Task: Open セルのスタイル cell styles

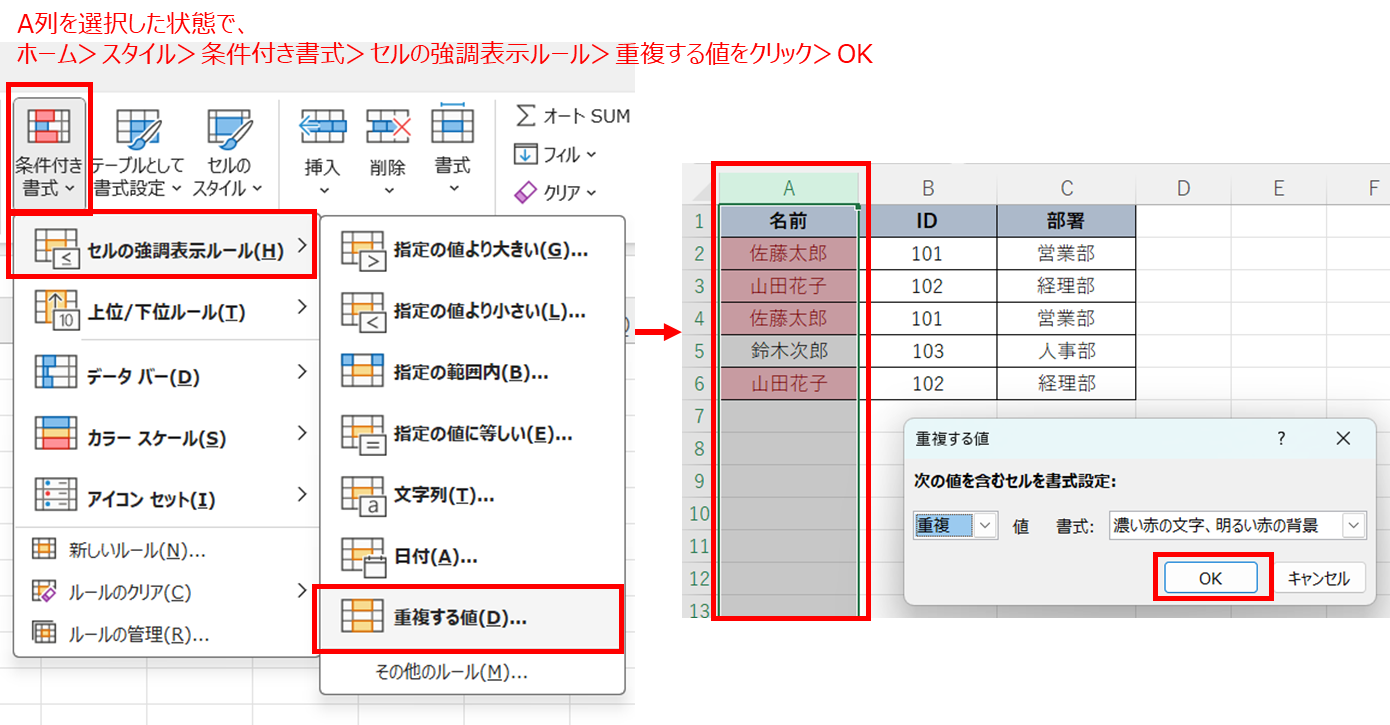Action: click(229, 150)
